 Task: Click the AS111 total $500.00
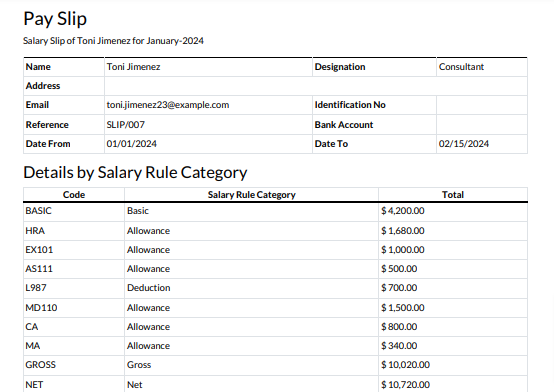(399, 269)
